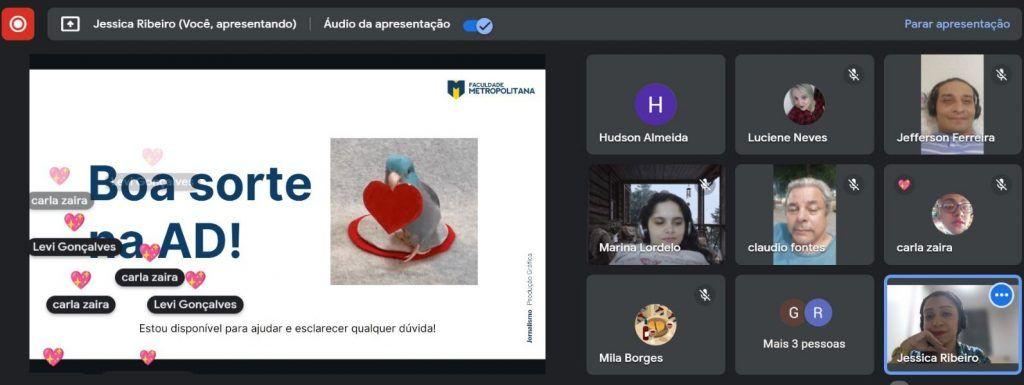The width and height of the screenshot is (1024, 385).
Task: Click the bird with heart image on slide
Action: (x=404, y=211)
